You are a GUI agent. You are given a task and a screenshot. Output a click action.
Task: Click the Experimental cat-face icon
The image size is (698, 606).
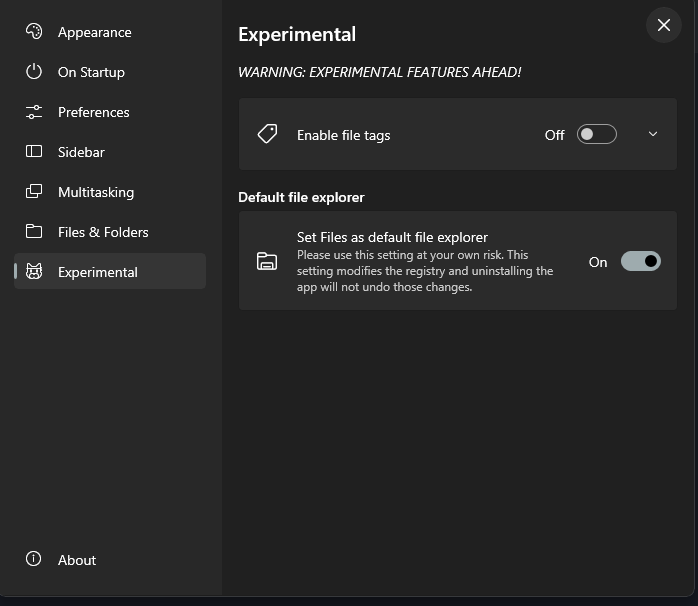[x=34, y=272]
